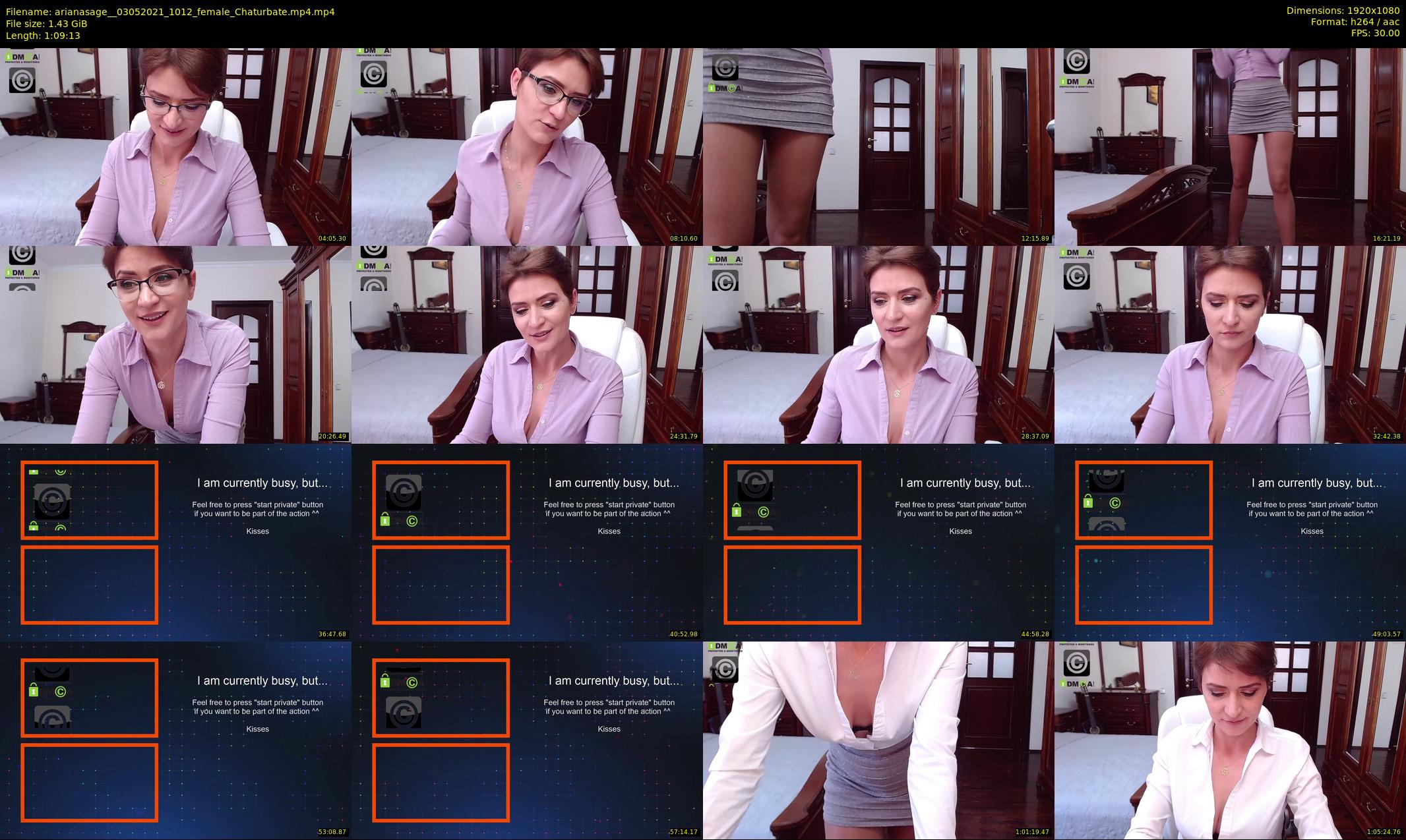Click 'I am currently busy' text at 53:08.87

(x=262, y=680)
